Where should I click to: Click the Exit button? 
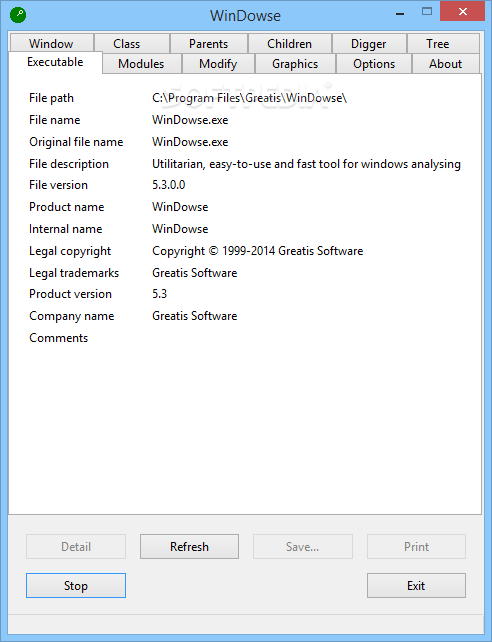tap(416, 585)
